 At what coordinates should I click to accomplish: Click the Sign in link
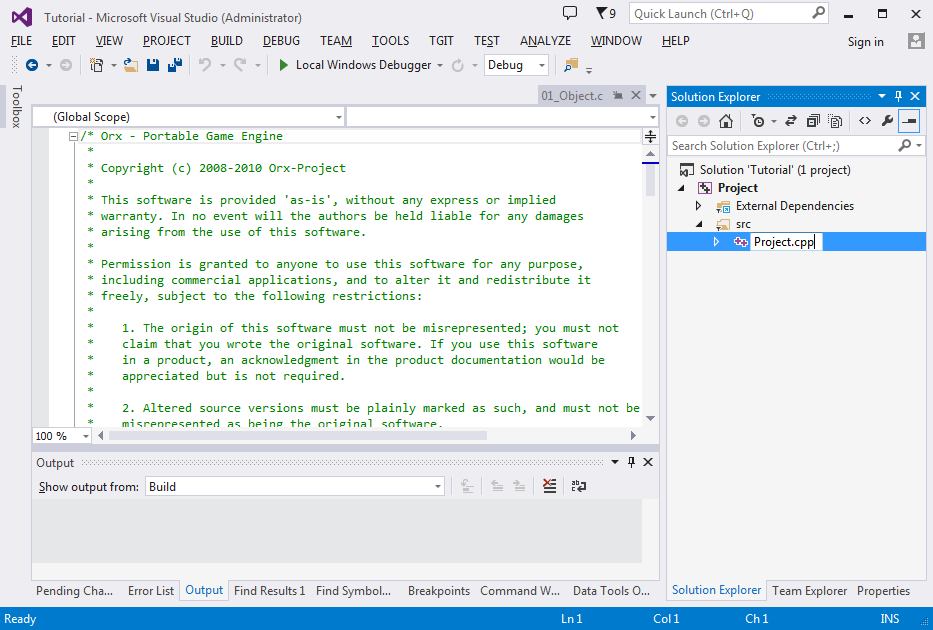[866, 42]
